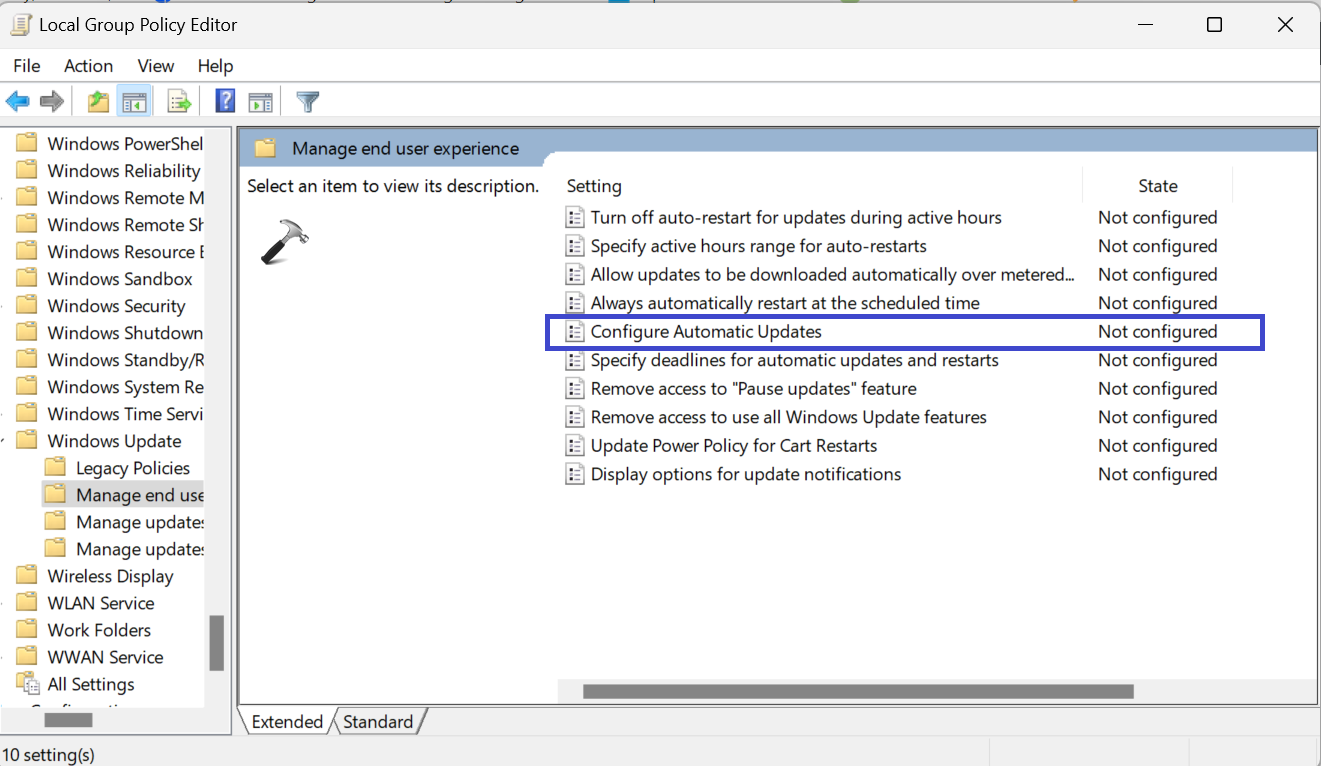1321x766 pixels.
Task: Click the vertical scrollbar thumb of the console tree
Action: tap(216, 642)
